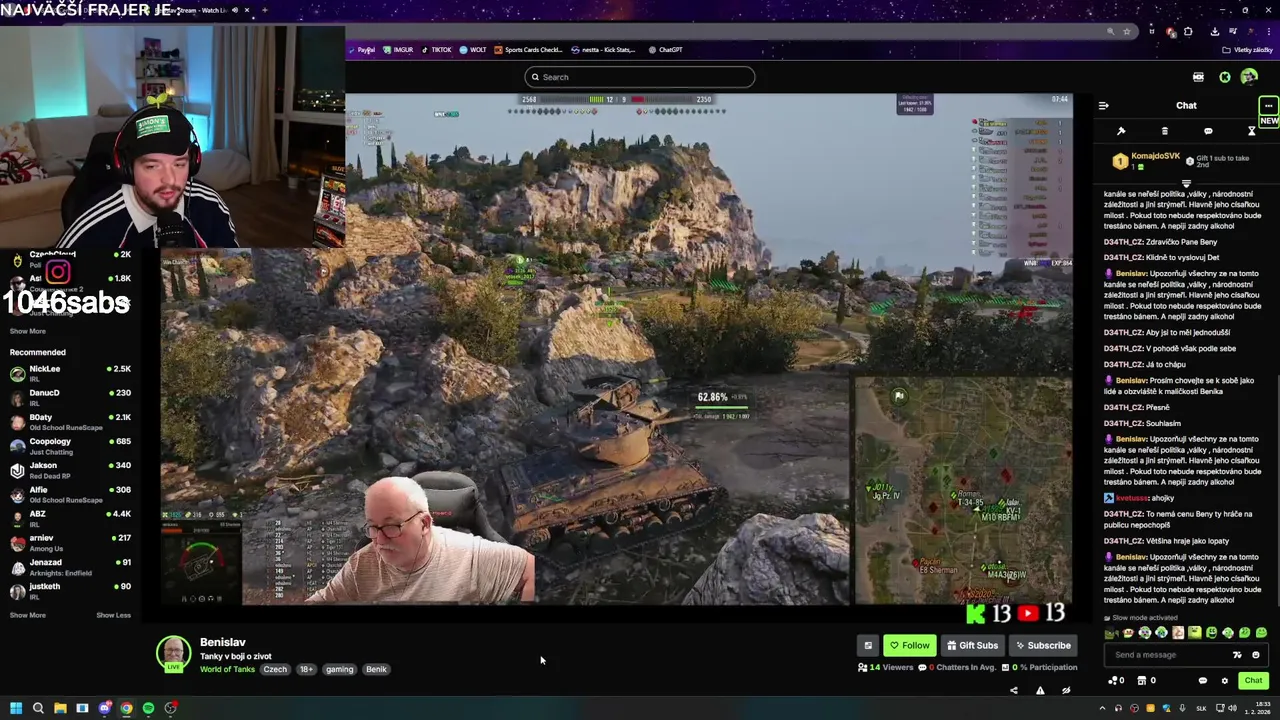This screenshot has width=1280, height=720.
Task: Click the Follow button
Action: pyautogui.click(x=909, y=645)
